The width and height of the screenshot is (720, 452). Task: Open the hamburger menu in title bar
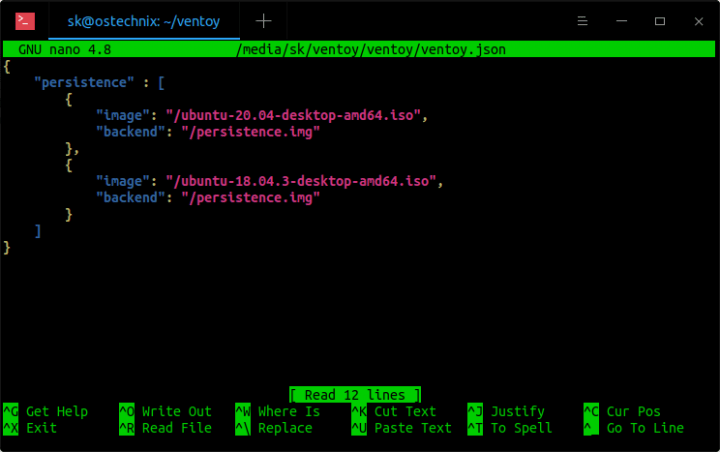[x=582, y=20]
